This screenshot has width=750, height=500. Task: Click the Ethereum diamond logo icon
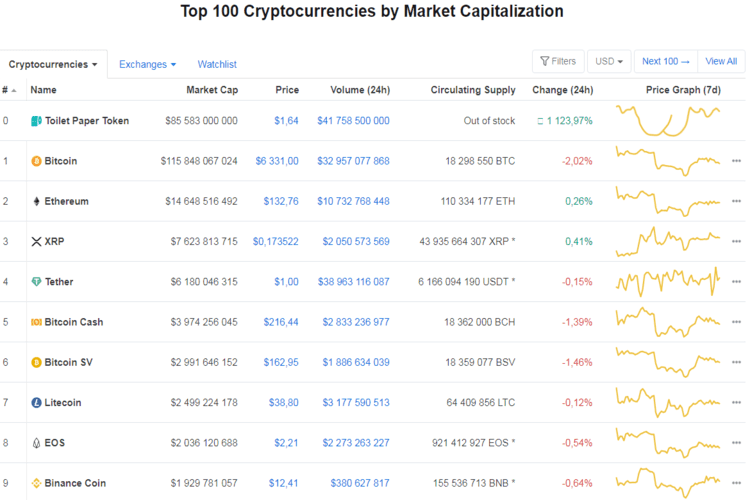36,201
